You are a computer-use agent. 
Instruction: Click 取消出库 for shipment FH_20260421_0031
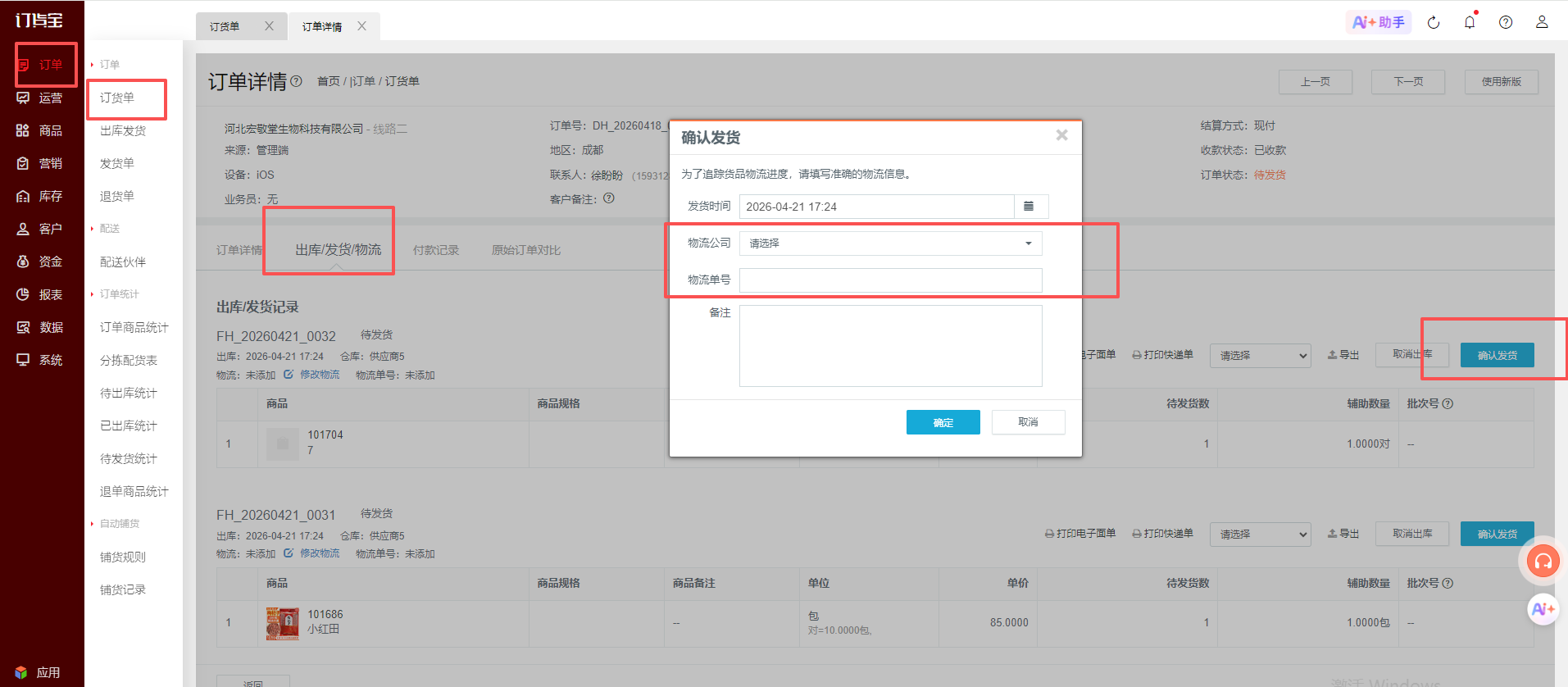(x=1412, y=534)
